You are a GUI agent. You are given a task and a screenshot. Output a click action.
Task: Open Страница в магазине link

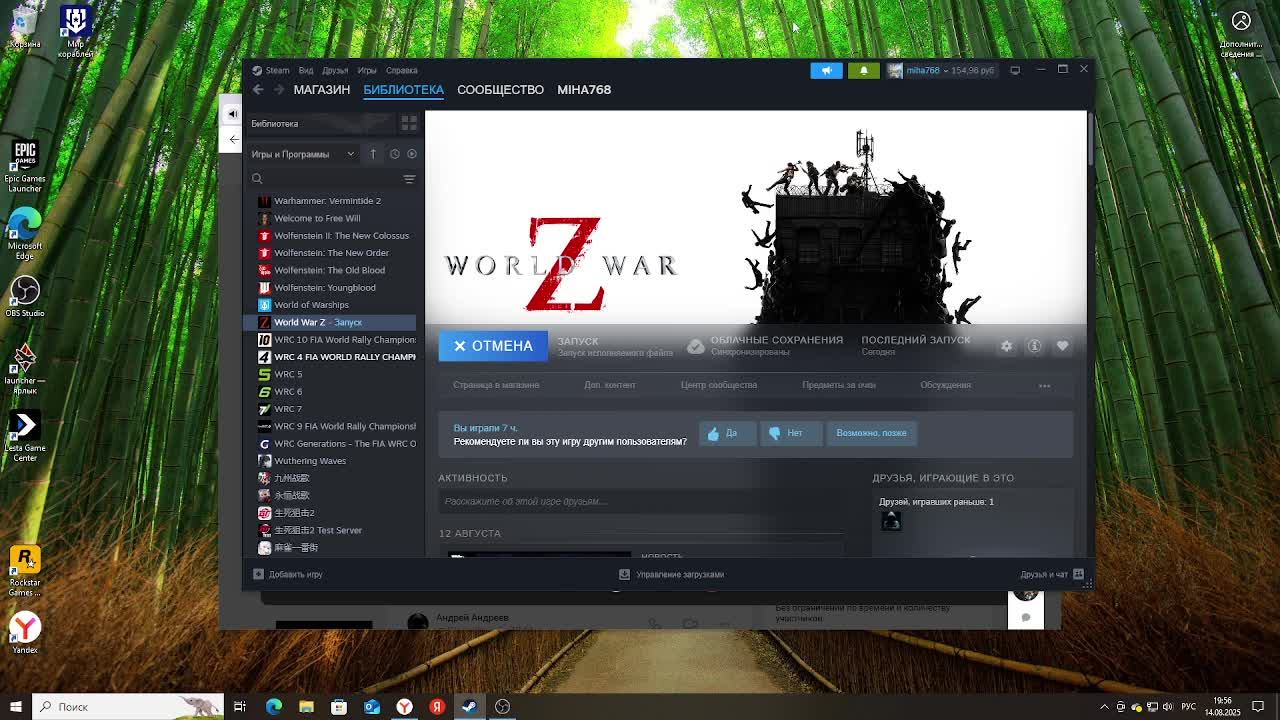(x=496, y=385)
